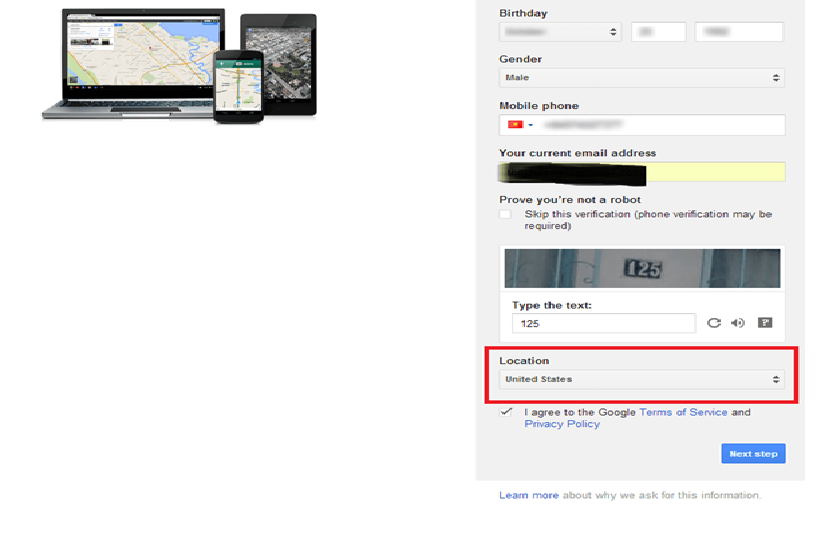Open the Privacy Policy link
This screenshot has height=536, width=819.
(x=562, y=424)
